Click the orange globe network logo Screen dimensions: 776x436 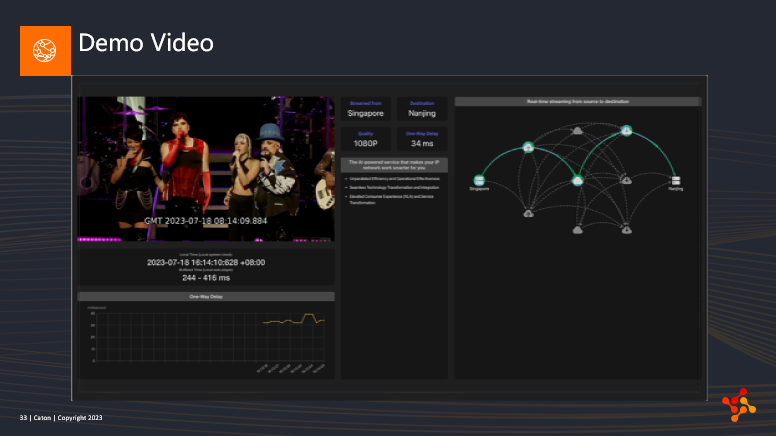[45, 50]
